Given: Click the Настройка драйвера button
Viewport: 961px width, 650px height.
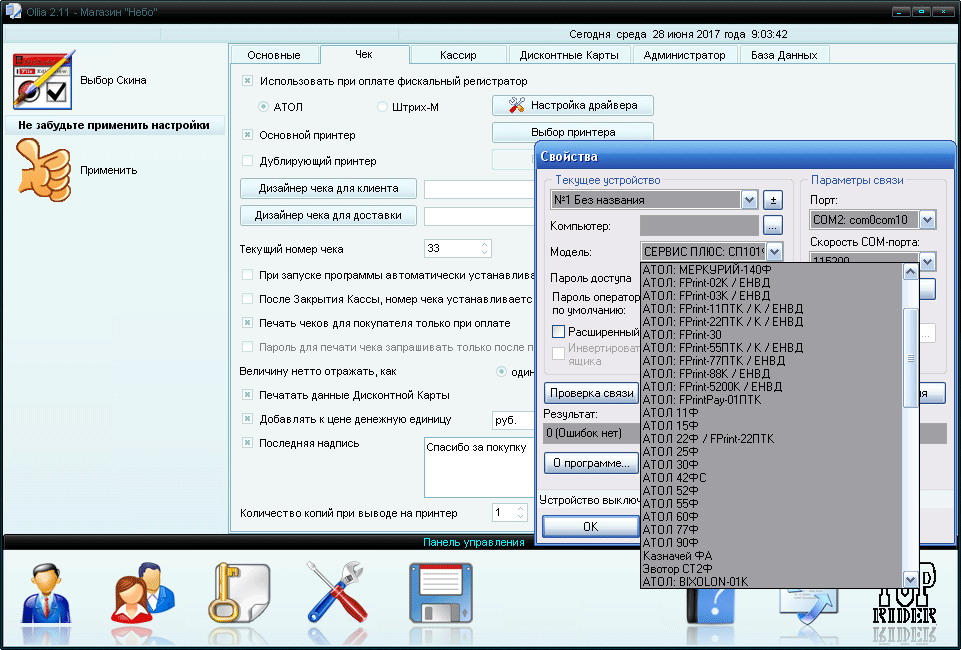Looking at the screenshot, I should pos(573,105).
